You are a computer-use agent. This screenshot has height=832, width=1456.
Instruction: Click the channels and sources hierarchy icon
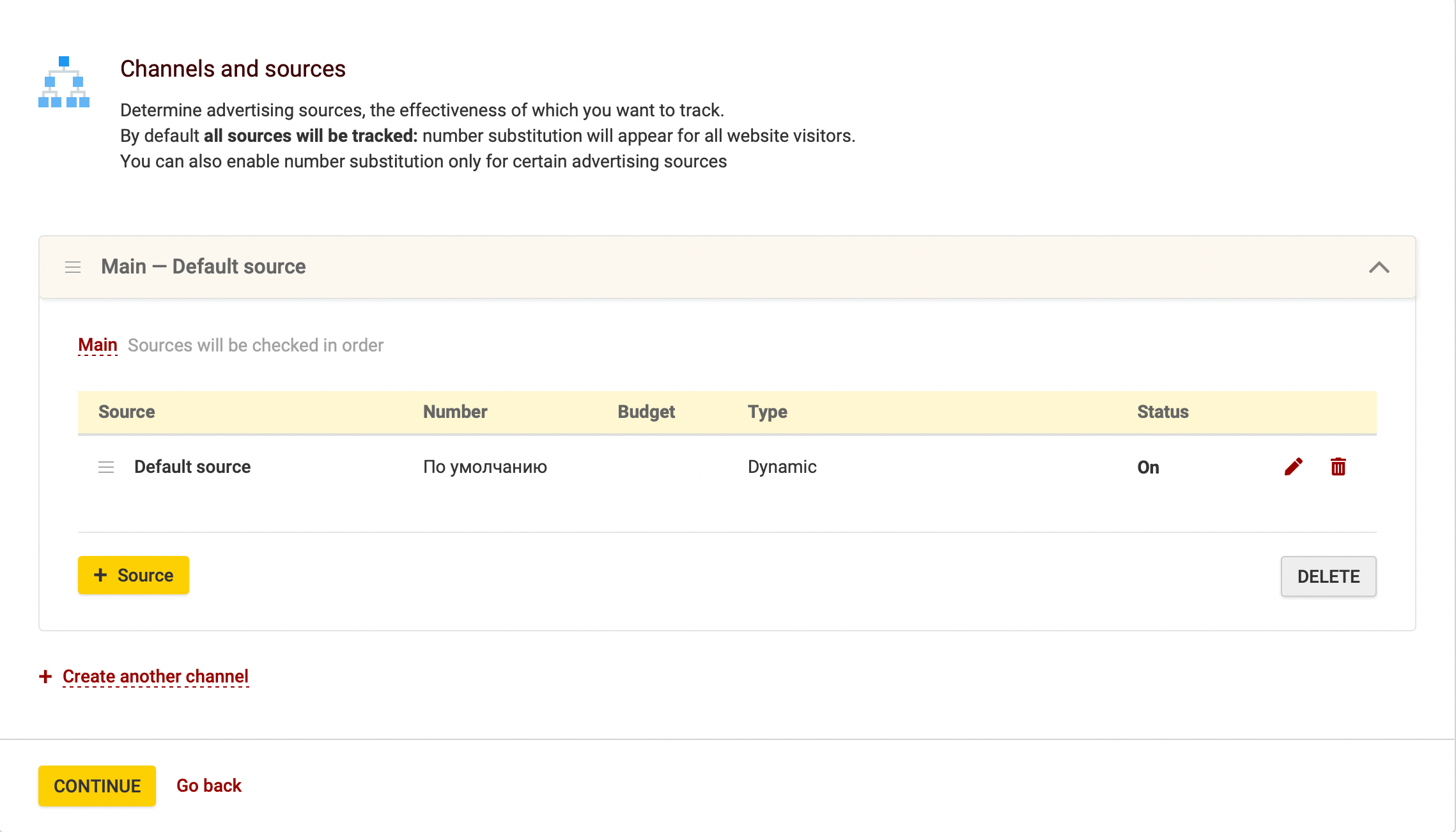coord(63,84)
